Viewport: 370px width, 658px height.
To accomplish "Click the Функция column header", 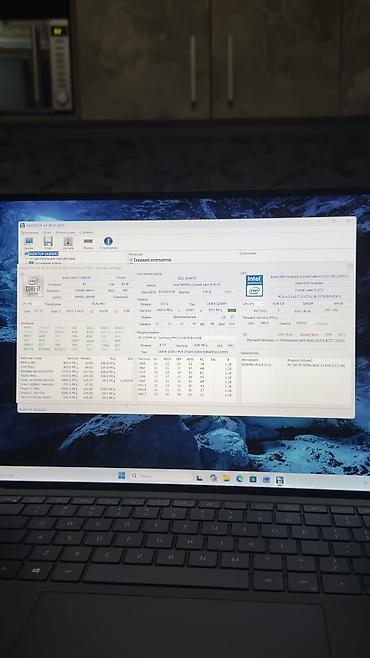I will (136, 254).
